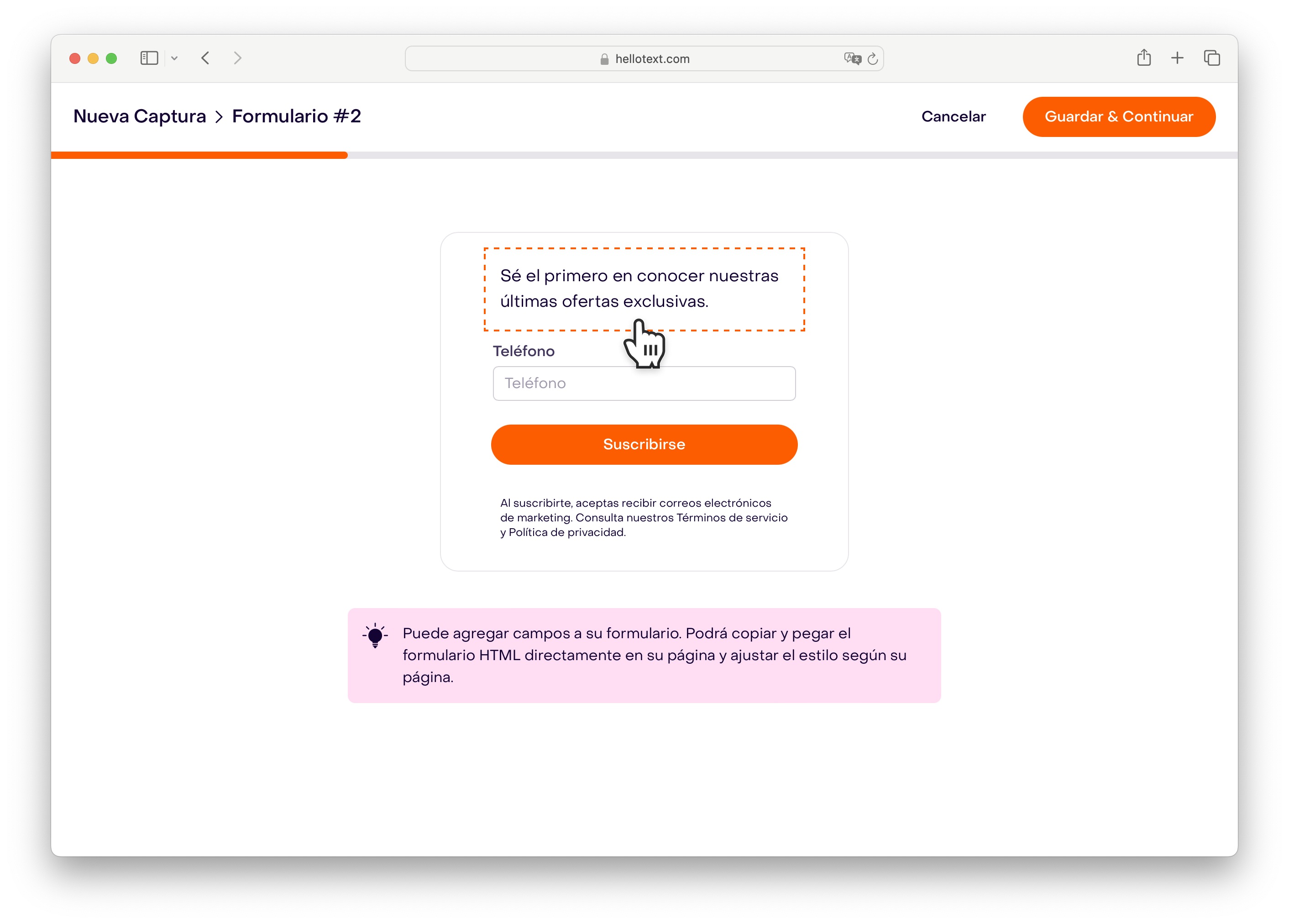Click the translate icon in address bar
The image size is (1289, 924).
pos(852,58)
